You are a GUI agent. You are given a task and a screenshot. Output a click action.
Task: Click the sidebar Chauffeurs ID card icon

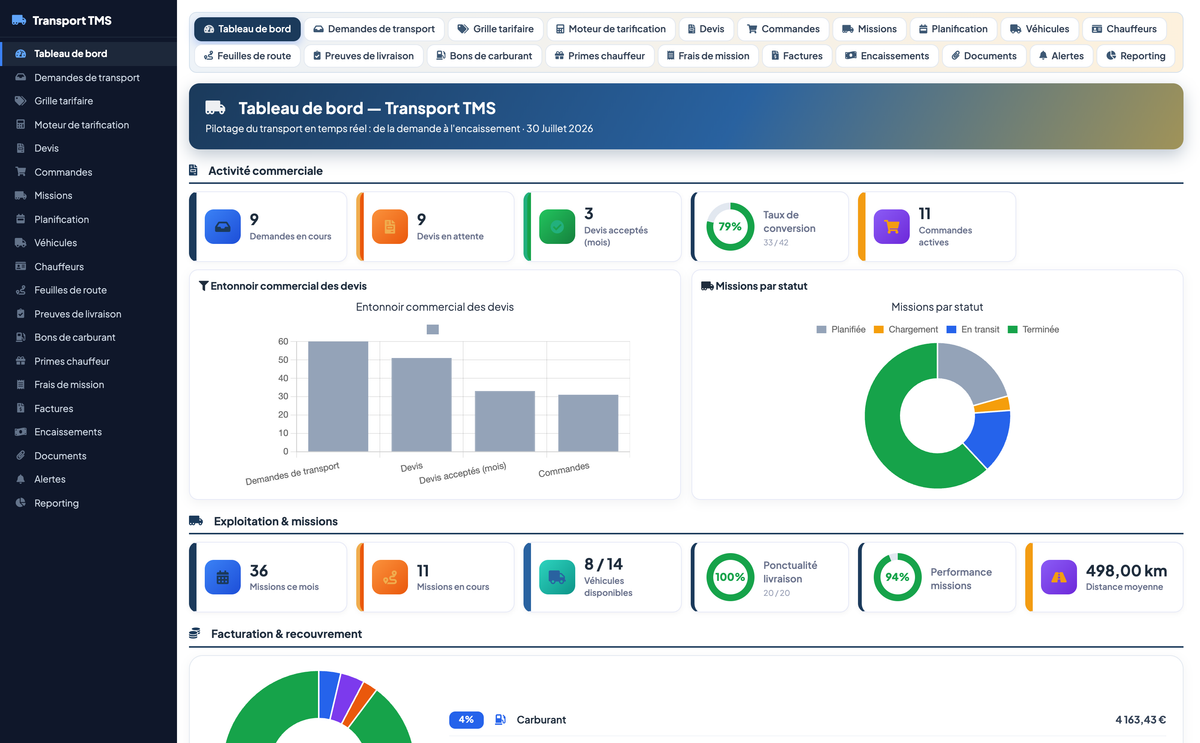[21, 267]
